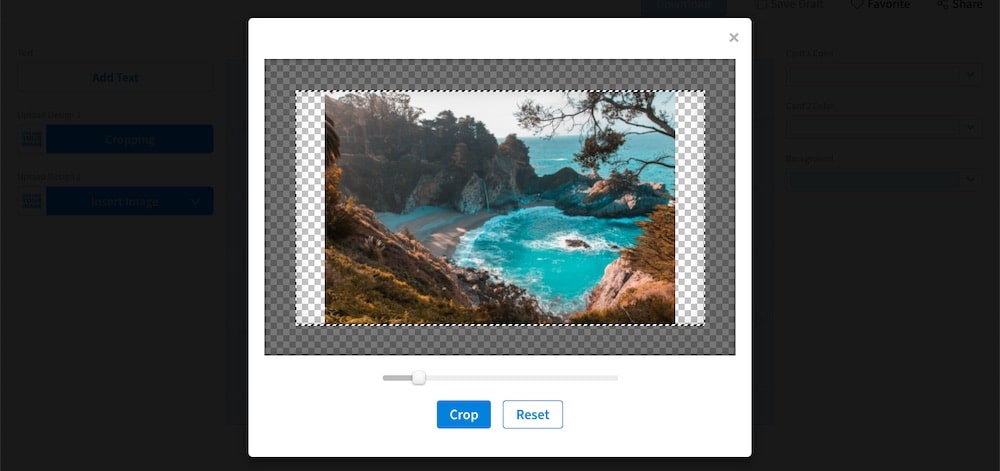Click the dimmed Cropping button behind the dialog
Image resolution: width=1000 pixels, height=471 pixels.
129,140
